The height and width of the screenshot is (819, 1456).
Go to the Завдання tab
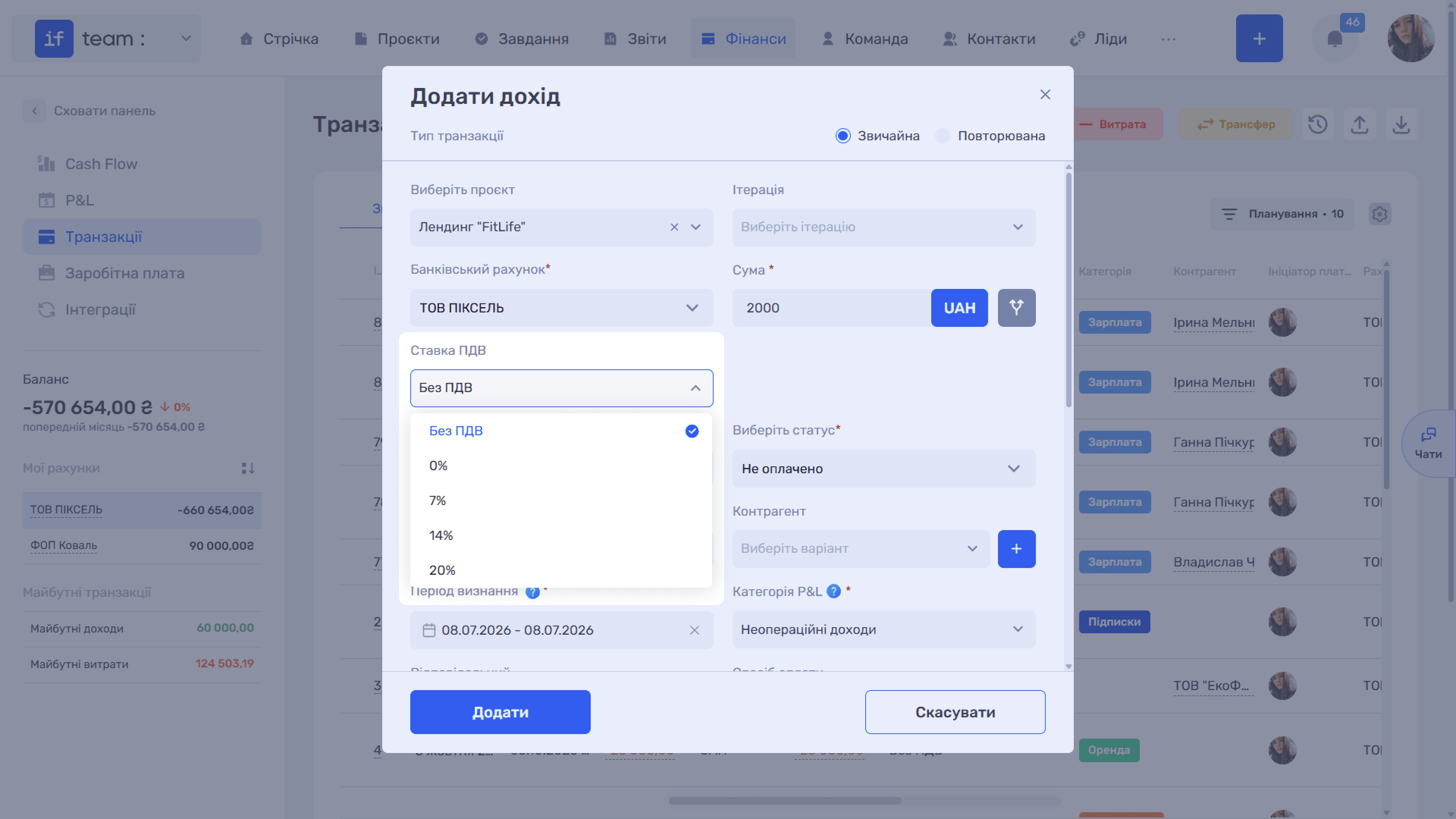tap(521, 38)
